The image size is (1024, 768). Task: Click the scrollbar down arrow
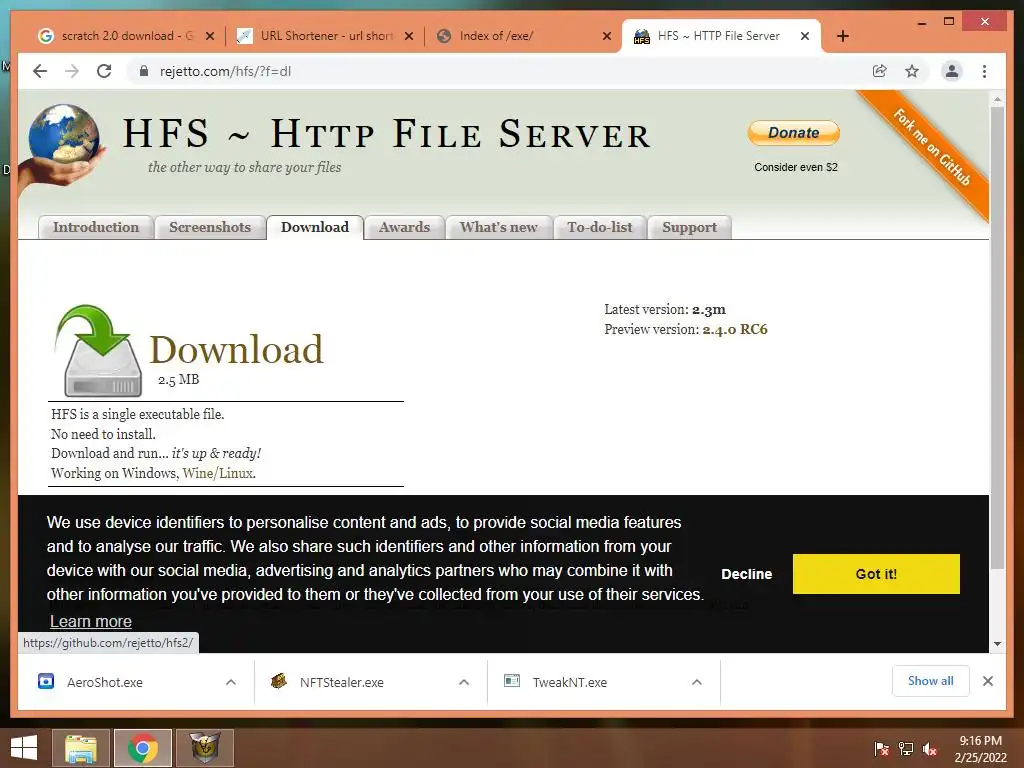(997, 644)
